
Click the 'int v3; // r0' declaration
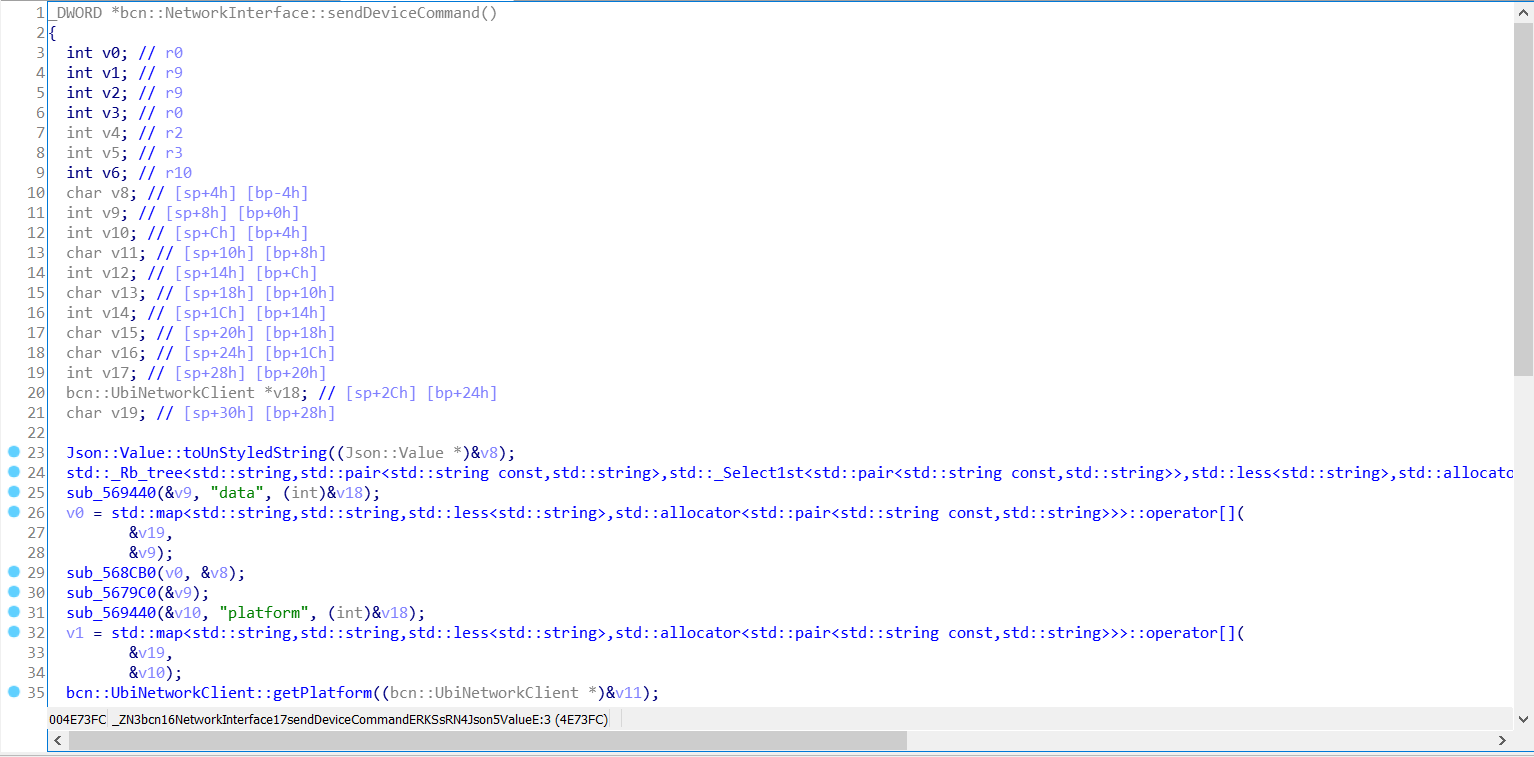(125, 113)
